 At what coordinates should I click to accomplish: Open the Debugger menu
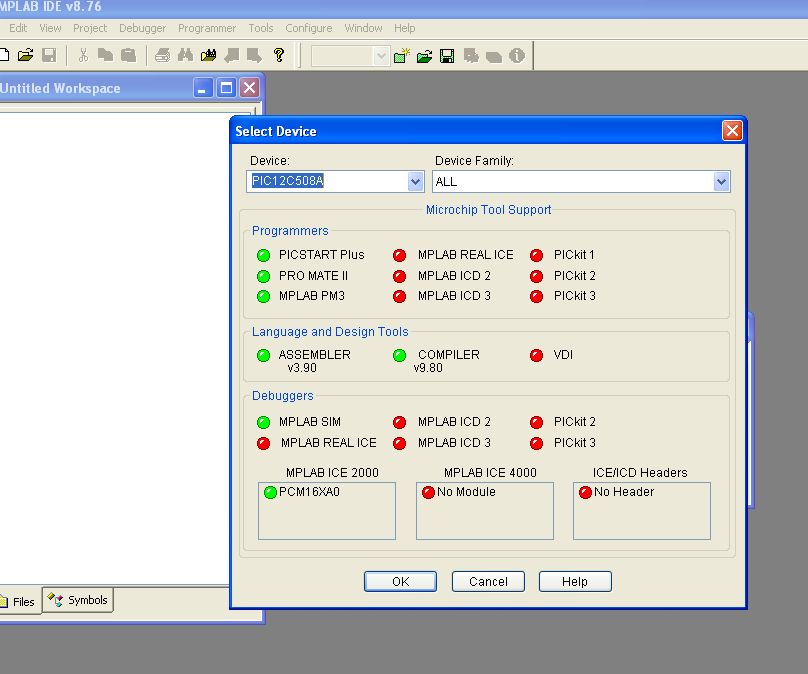click(x=142, y=28)
